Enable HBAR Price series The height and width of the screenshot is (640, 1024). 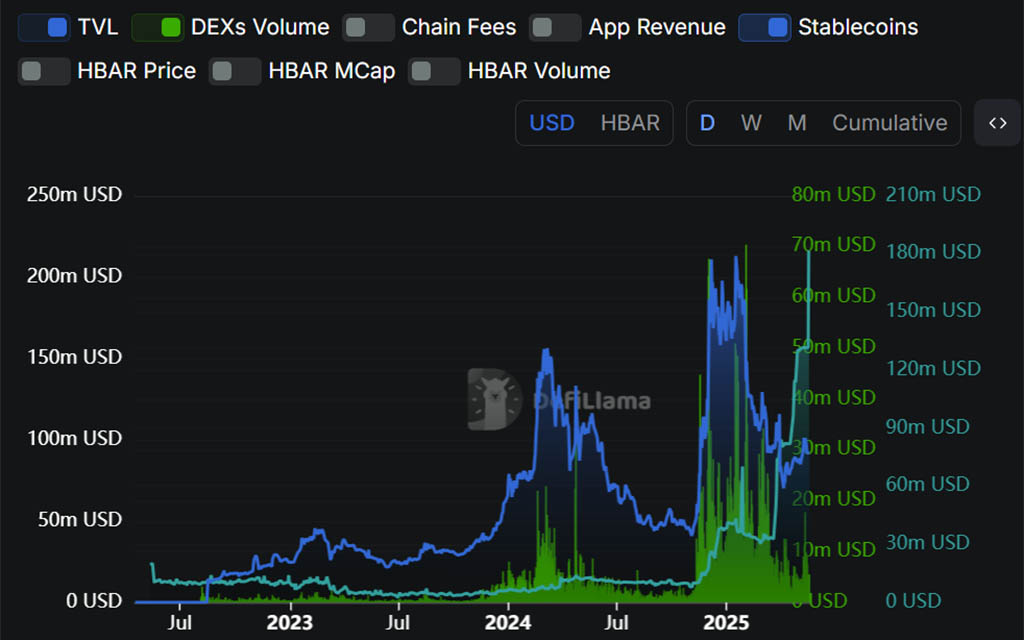coord(44,71)
